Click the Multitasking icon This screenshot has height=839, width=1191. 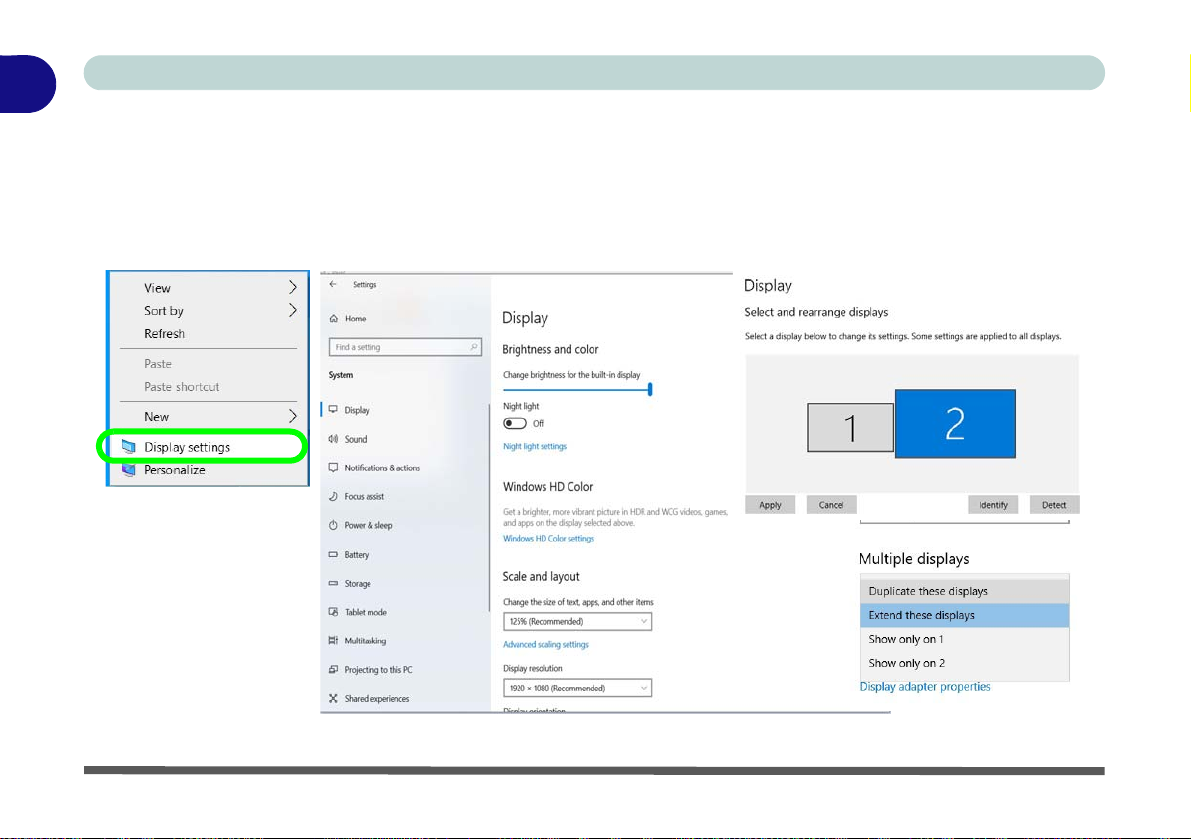[333, 640]
